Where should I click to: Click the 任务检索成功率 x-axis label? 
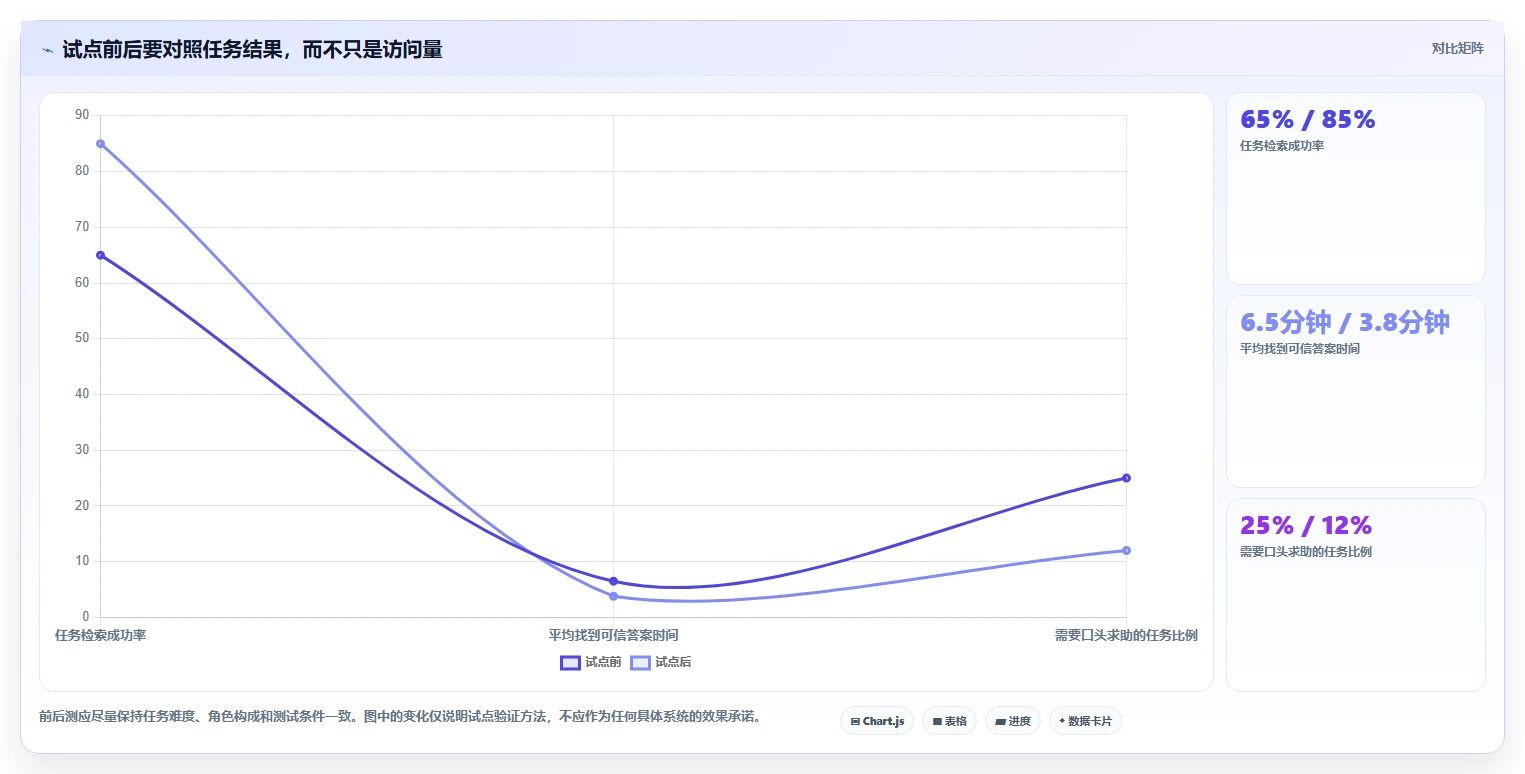pos(100,635)
